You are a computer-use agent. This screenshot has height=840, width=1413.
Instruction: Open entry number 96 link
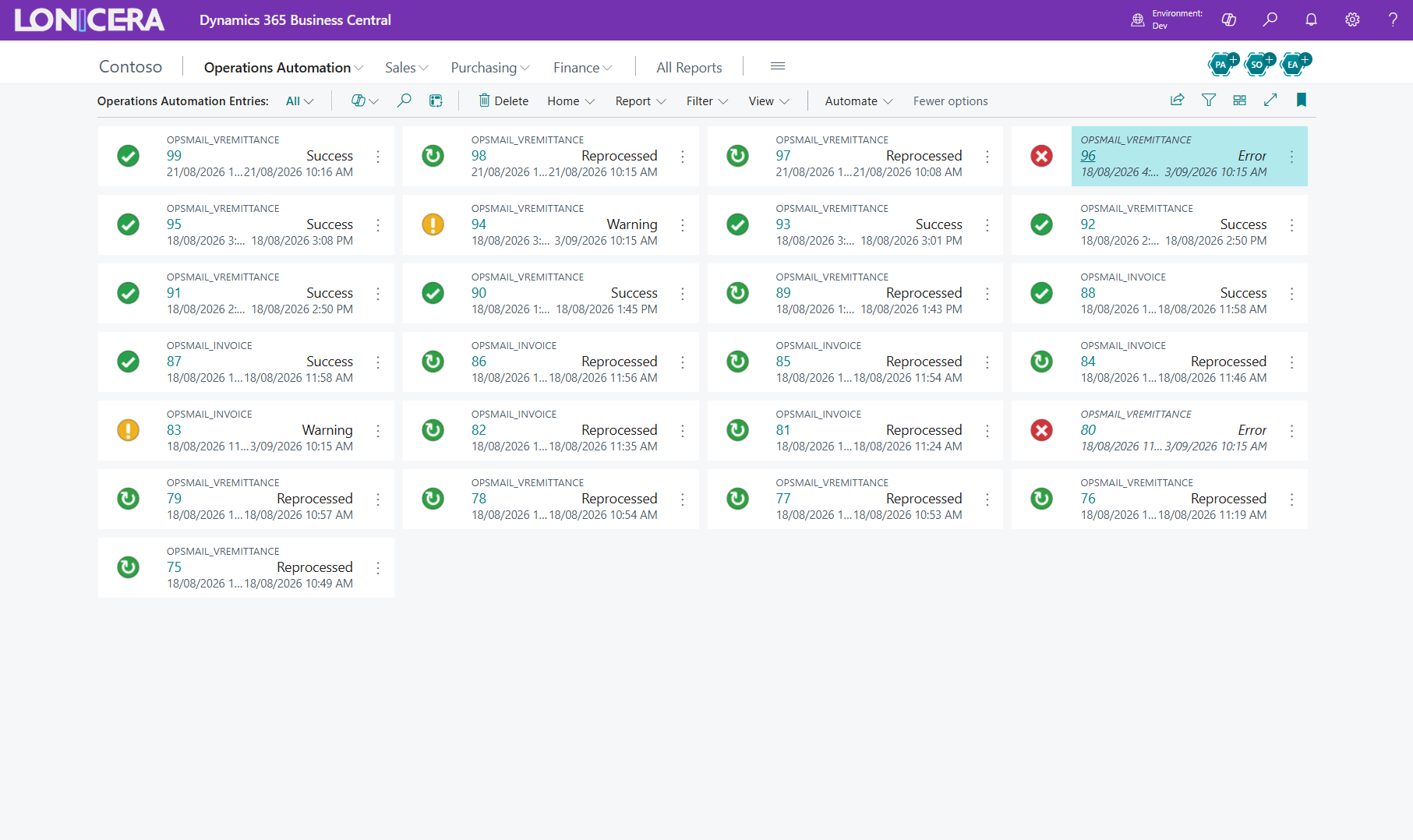[x=1088, y=156]
